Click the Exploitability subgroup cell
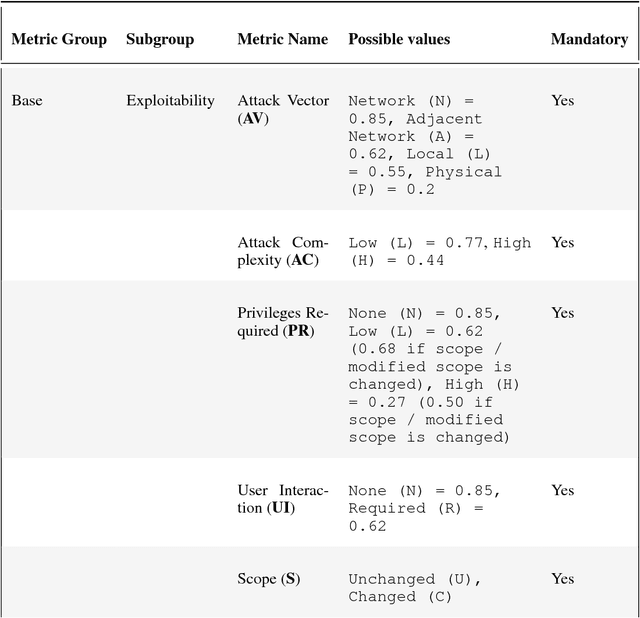The height and width of the screenshot is (618, 640). (170, 100)
